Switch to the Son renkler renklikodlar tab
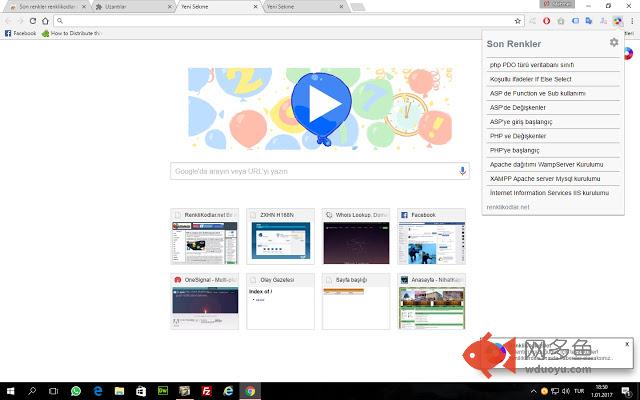This screenshot has width=640, height=400. (47, 7)
